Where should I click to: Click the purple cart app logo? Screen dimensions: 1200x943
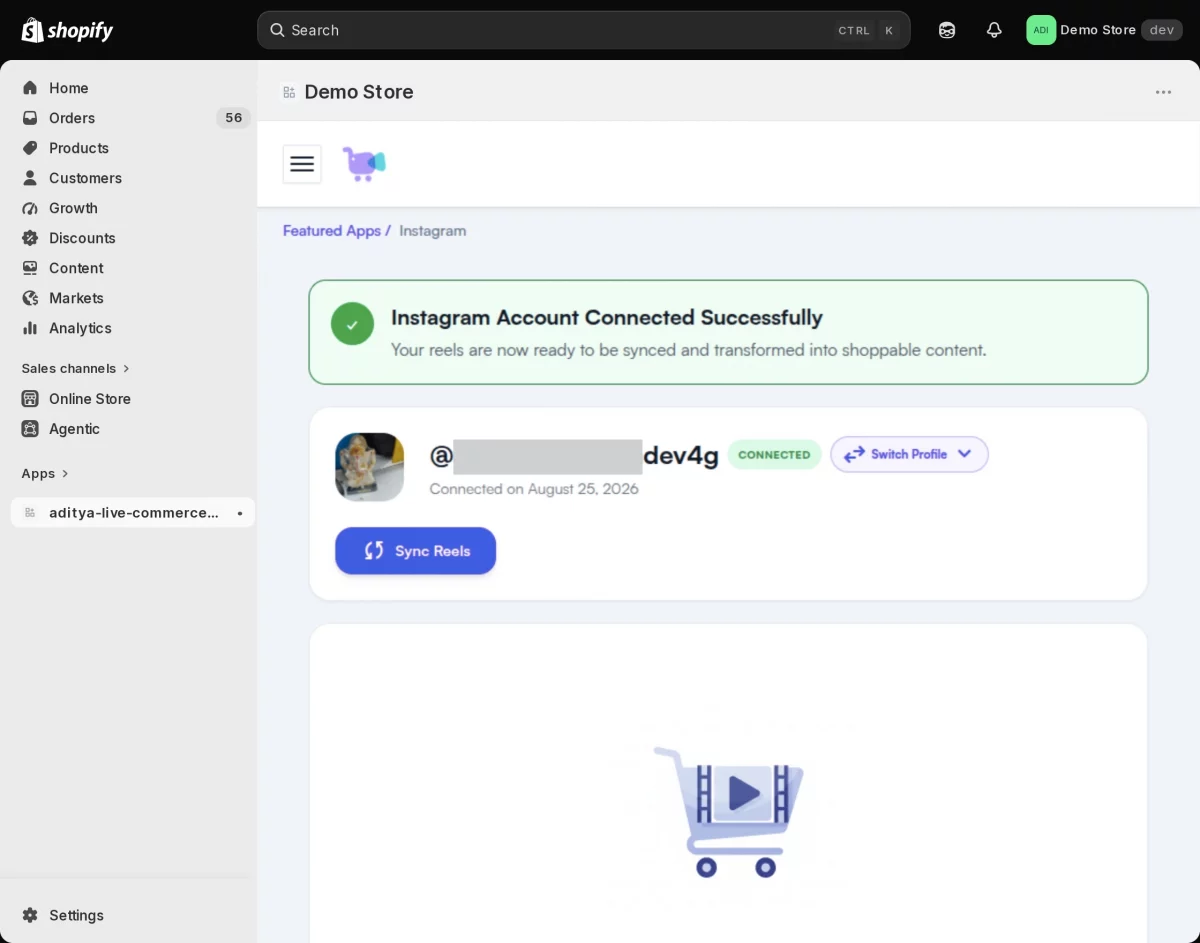364,164
